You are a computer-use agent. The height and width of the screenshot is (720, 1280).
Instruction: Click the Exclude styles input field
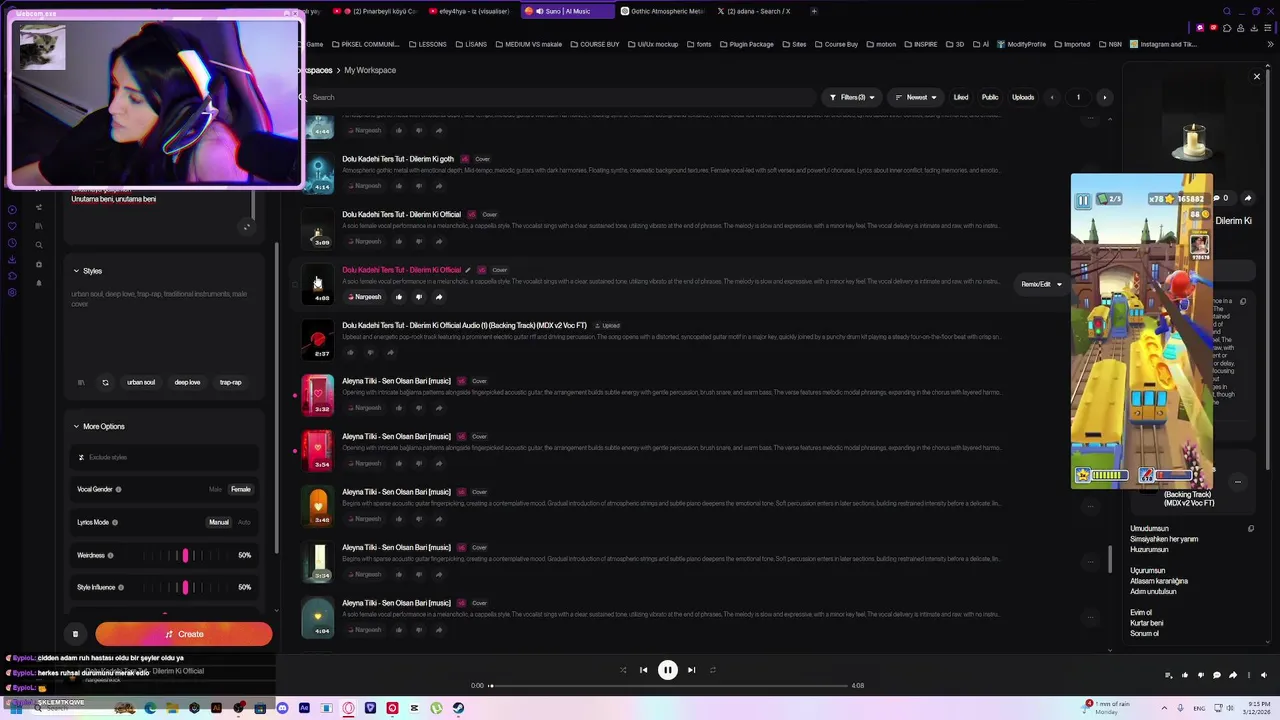(x=165, y=457)
